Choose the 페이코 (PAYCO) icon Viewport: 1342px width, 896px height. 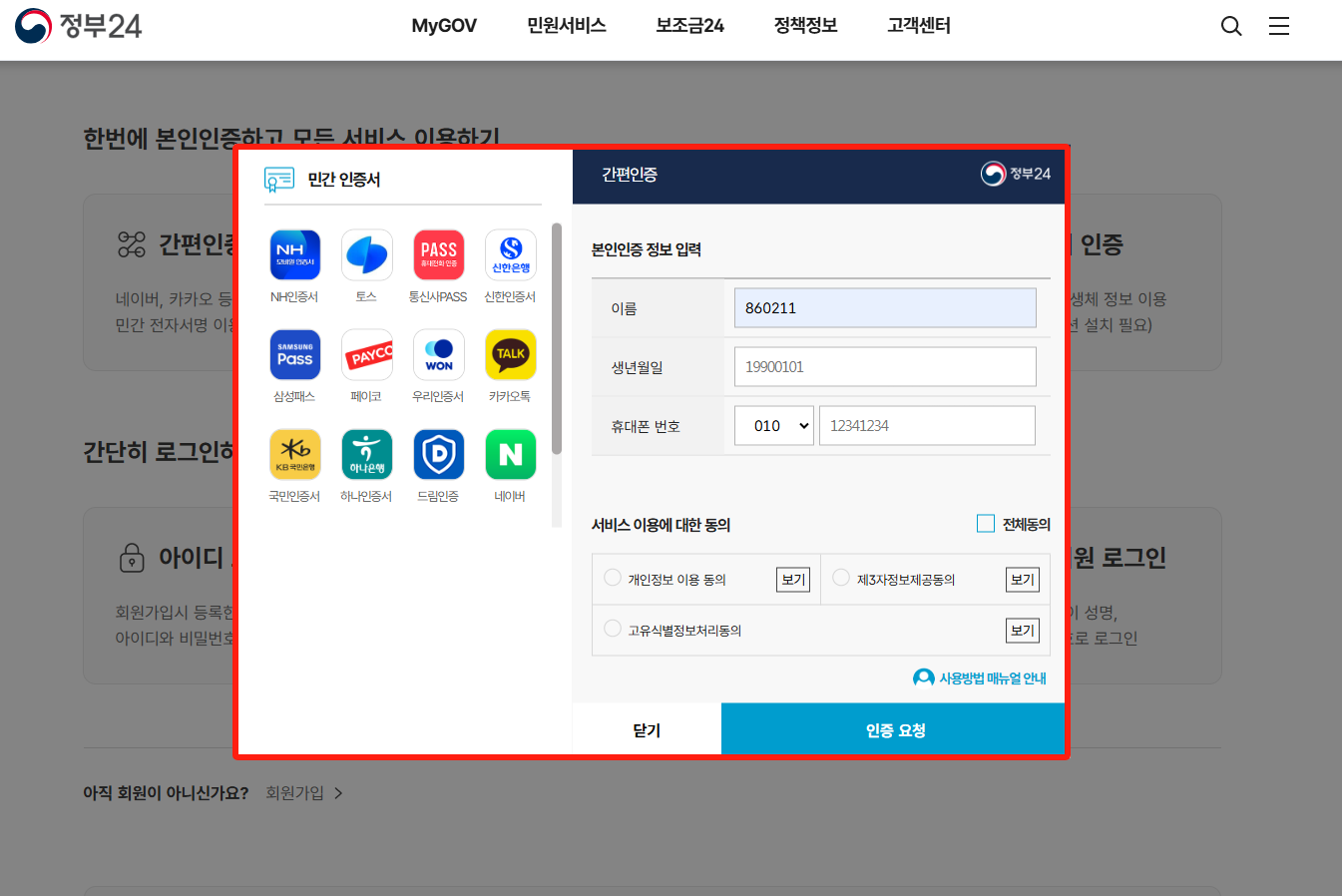[x=366, y=354]
